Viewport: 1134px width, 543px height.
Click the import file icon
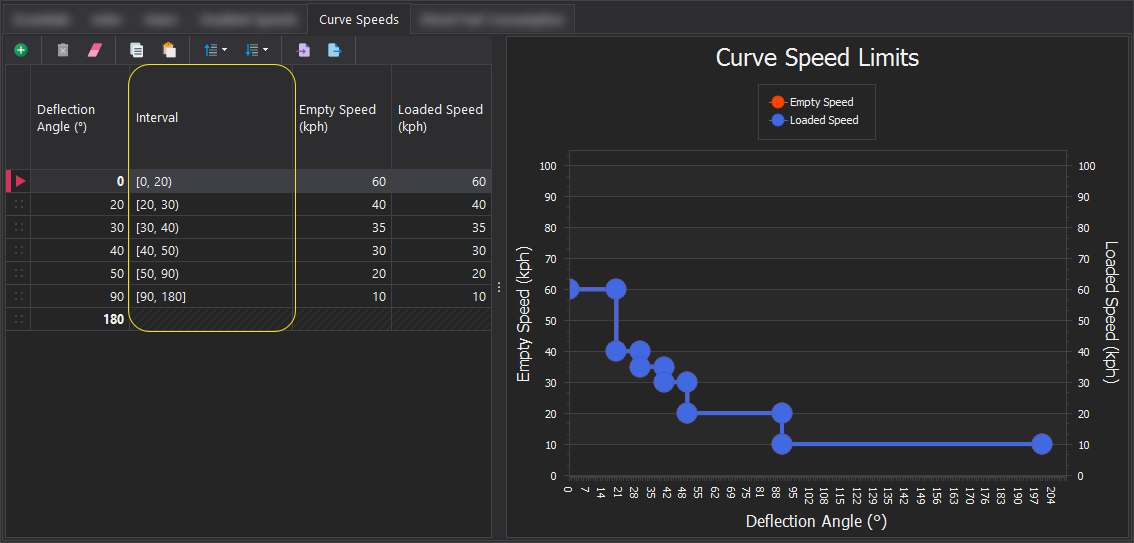point(304,49)
